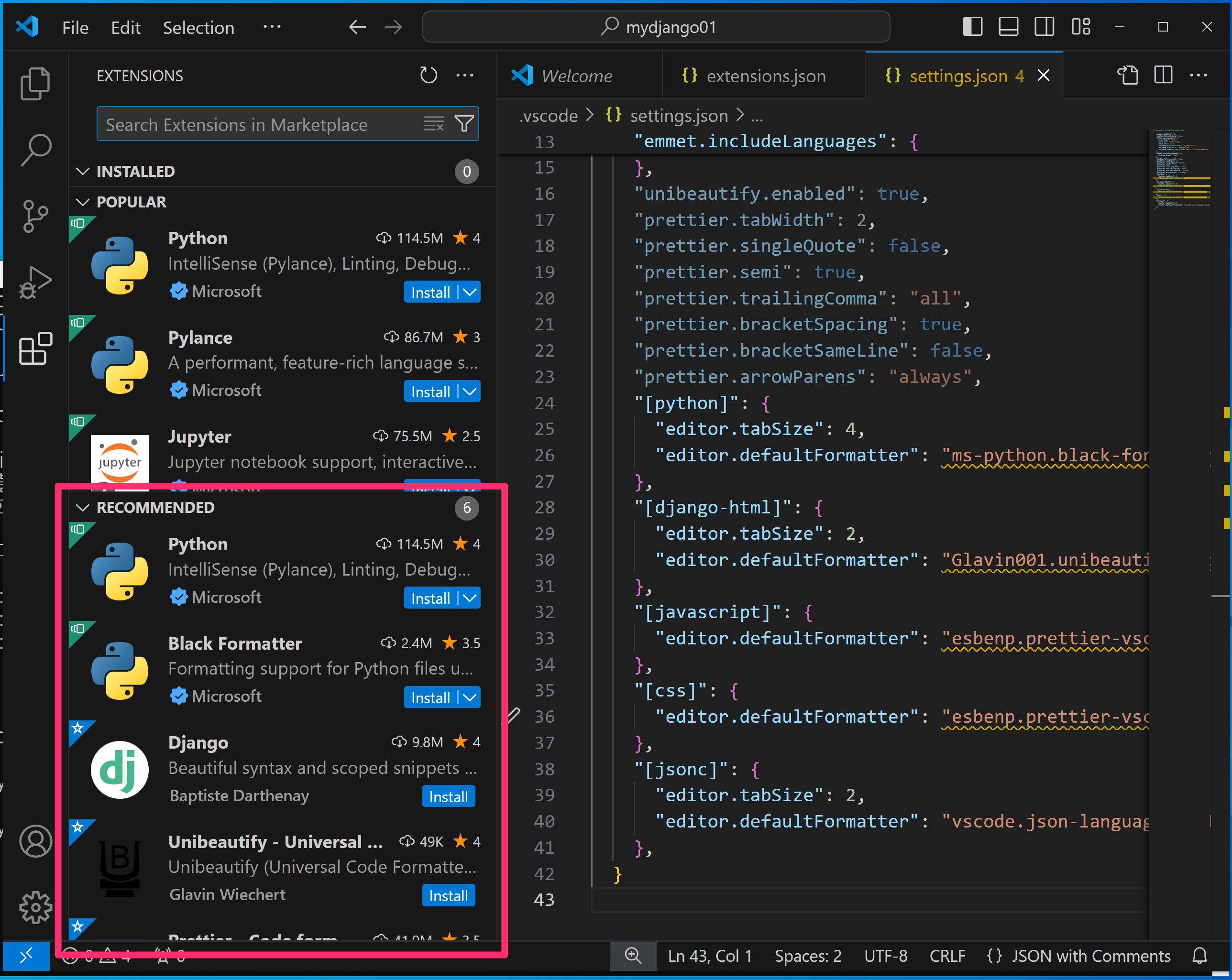Open settings UI from editor toolbar
Image resolution: width=1232 pixels, height=980 pixels.
1127,76
